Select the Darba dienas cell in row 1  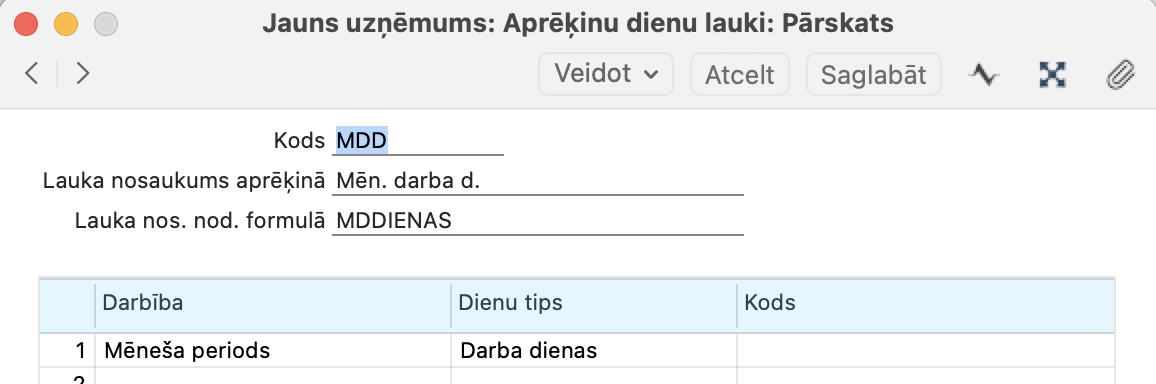pos(594,350)
